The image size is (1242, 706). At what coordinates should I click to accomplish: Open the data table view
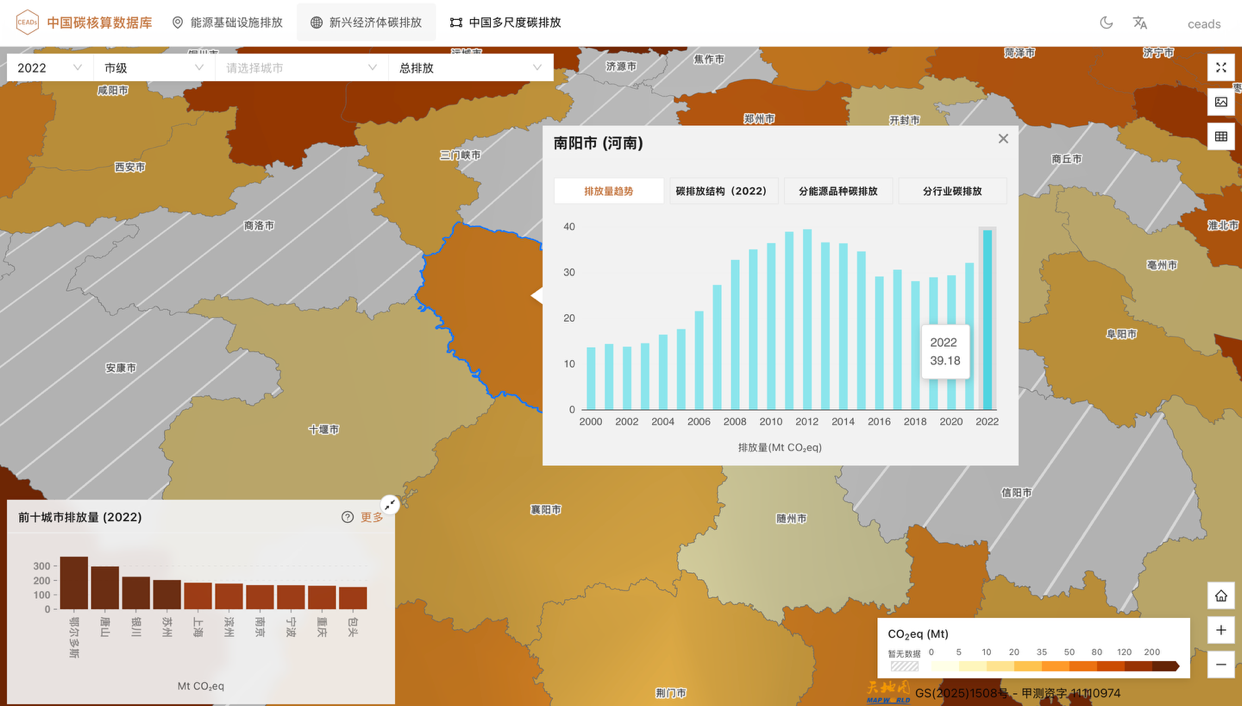pos(1221,136)
